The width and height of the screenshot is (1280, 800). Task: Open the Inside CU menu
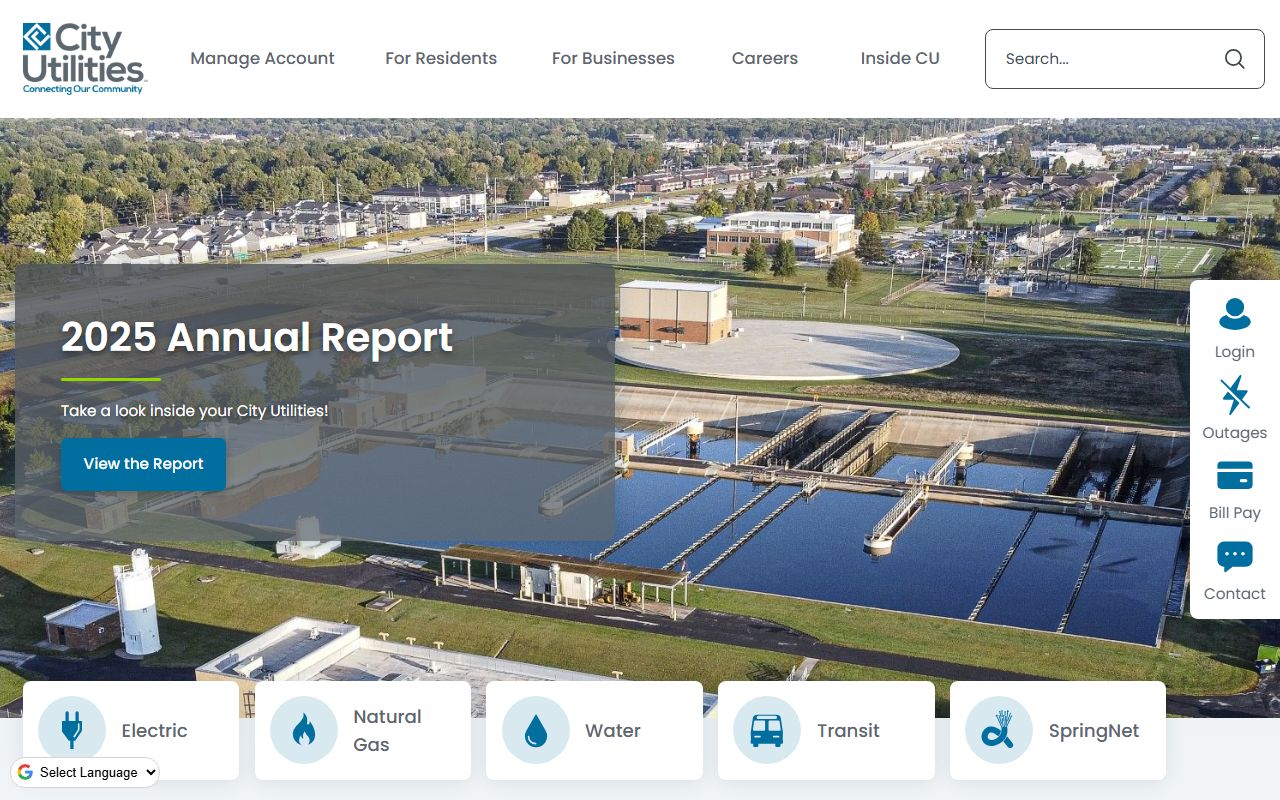[x=900, y=58]
